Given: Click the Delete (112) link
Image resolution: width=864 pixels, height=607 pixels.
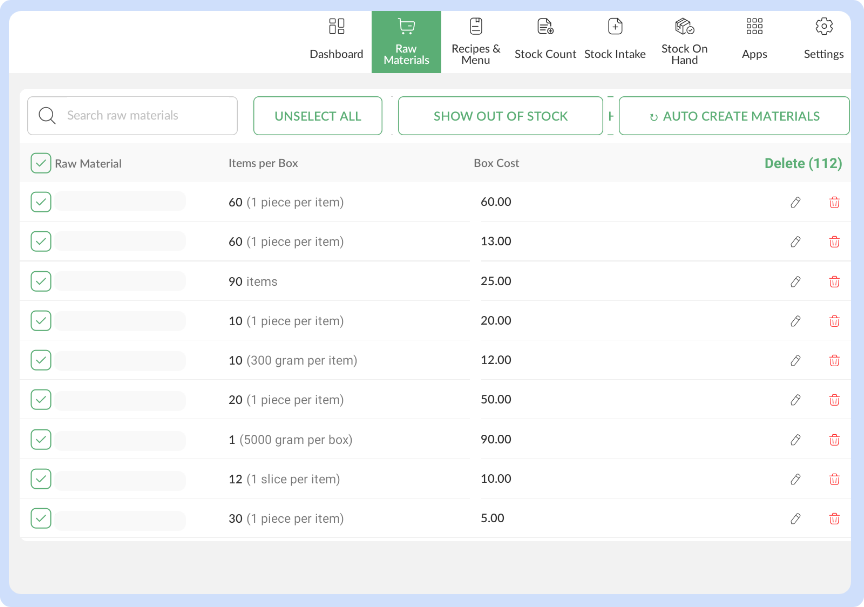Looking at the screenshot, I should (803, 163).
